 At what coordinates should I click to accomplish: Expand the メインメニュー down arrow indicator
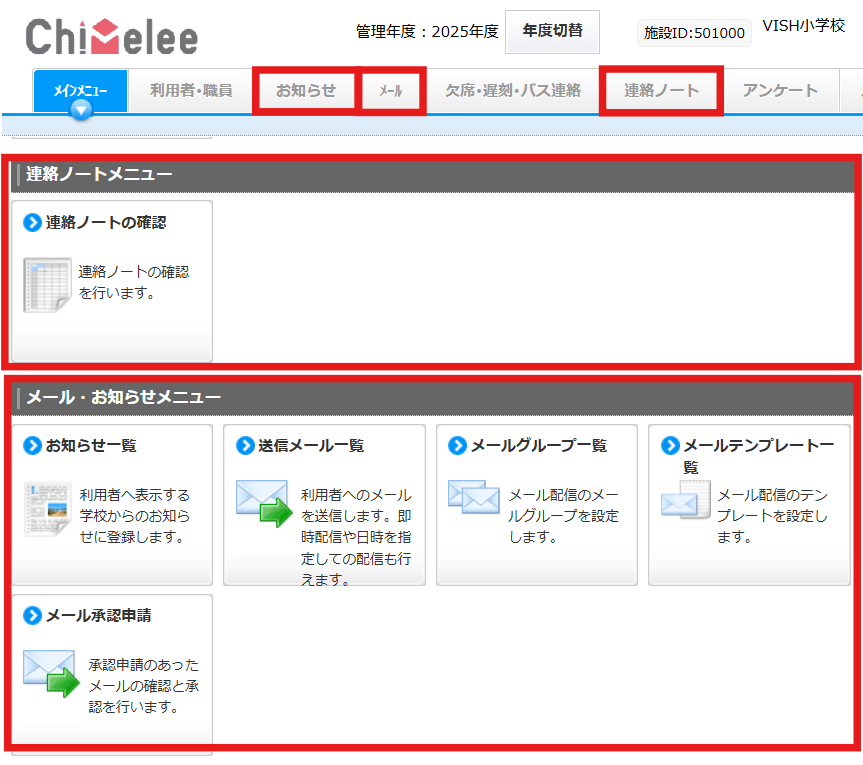tap(82, 110)
